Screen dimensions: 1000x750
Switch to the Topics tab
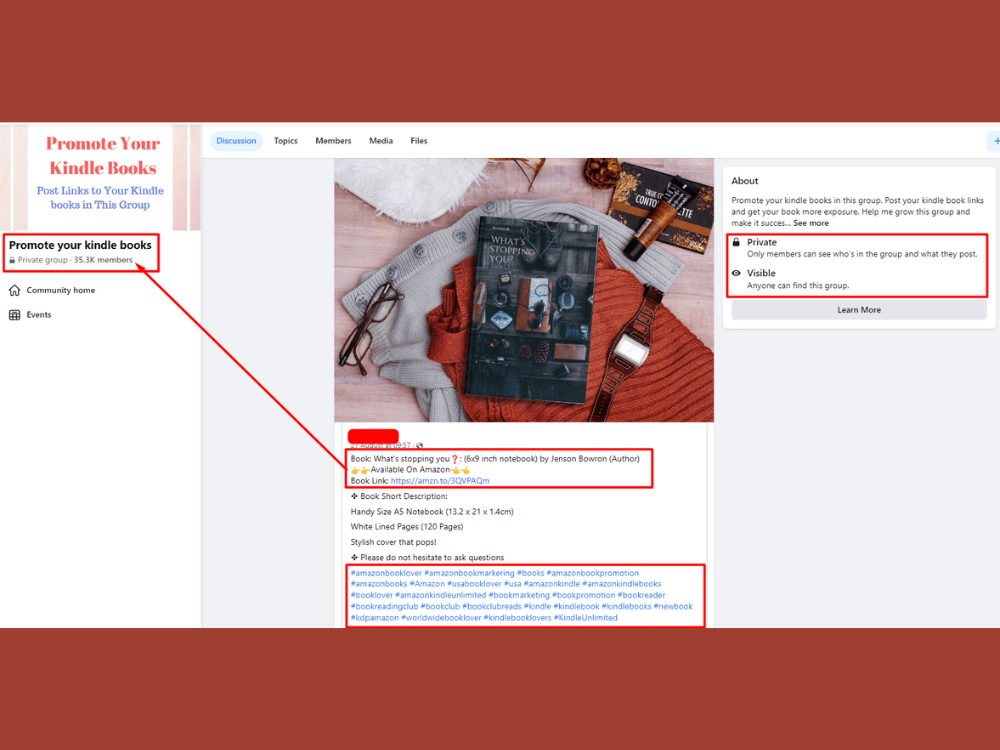coord(286,141)
